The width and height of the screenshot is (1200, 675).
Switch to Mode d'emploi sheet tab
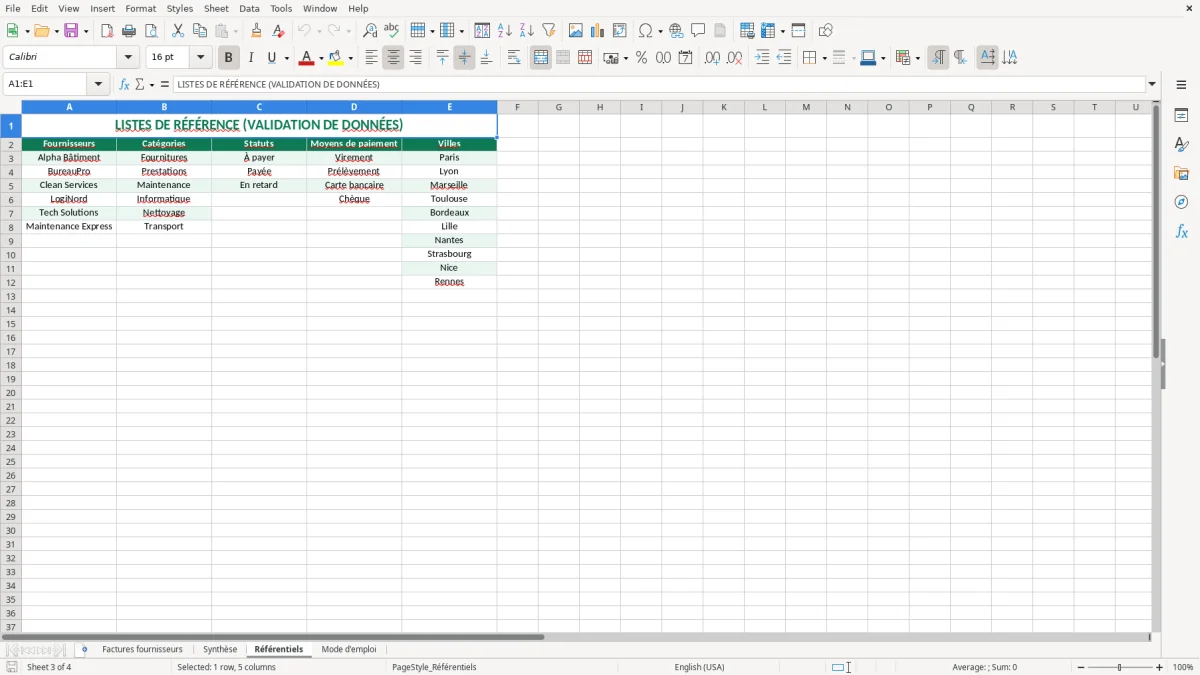349,650
